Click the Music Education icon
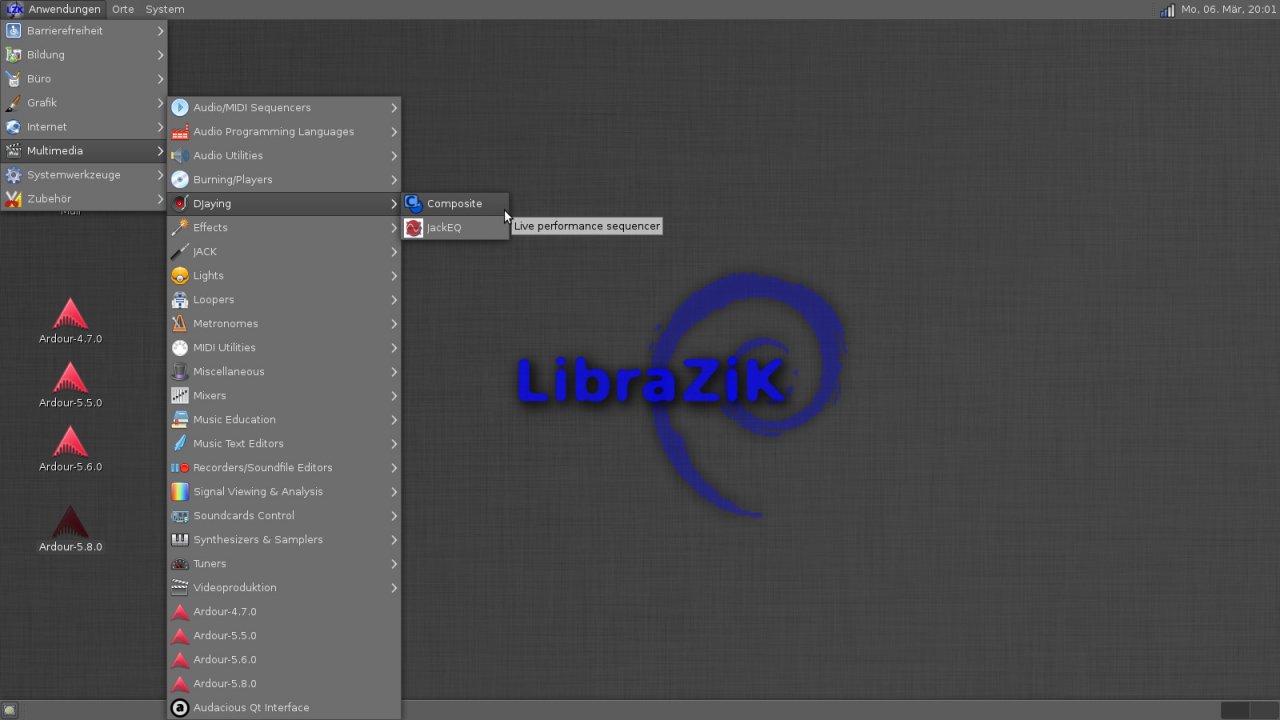Viewport: 1280px width, 720px height. pos(180,419)
